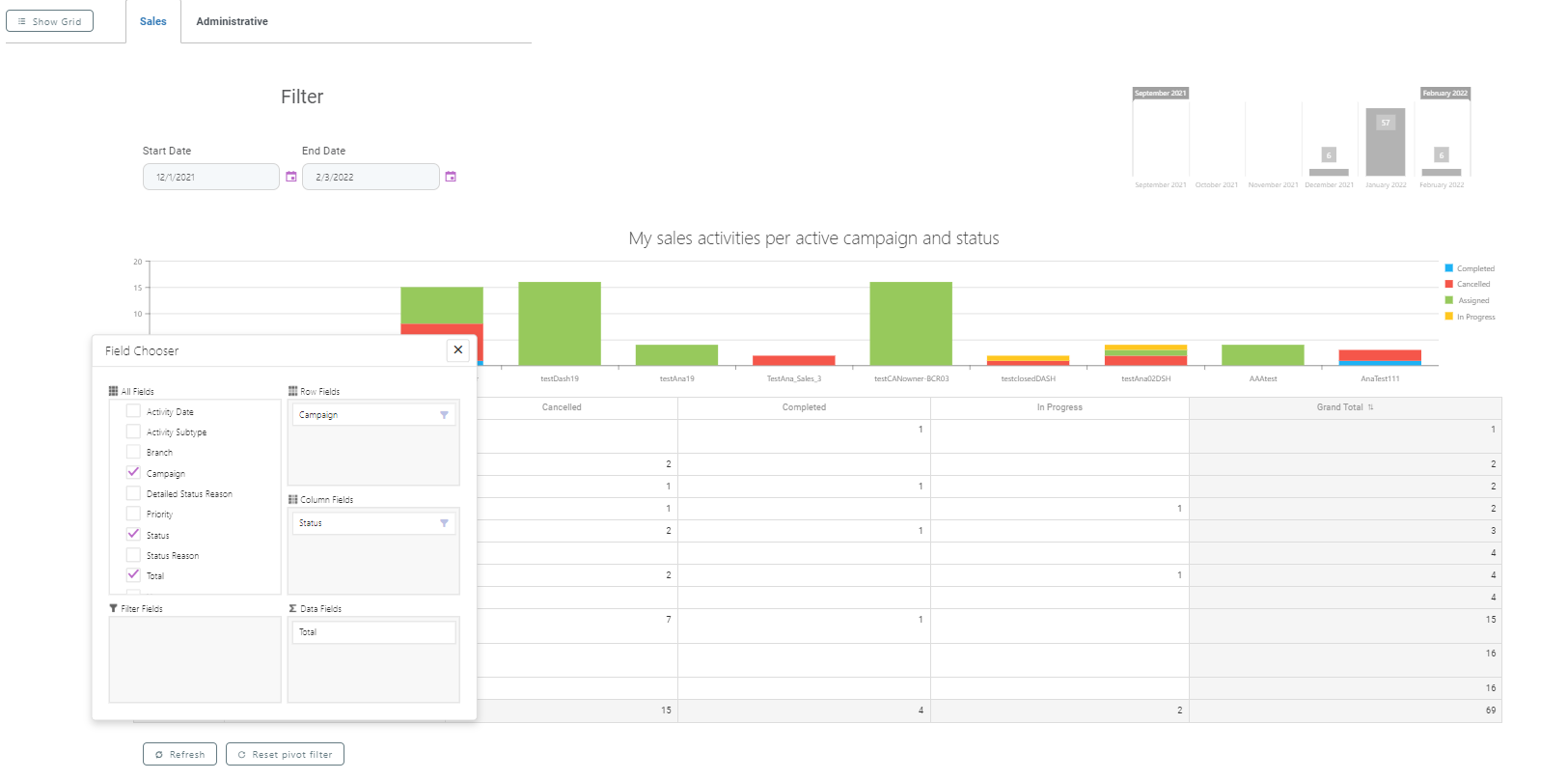Click the Cancelled red legend swatch
The width and height of the screenshot is (1568, 780).
coord(1448,285)
